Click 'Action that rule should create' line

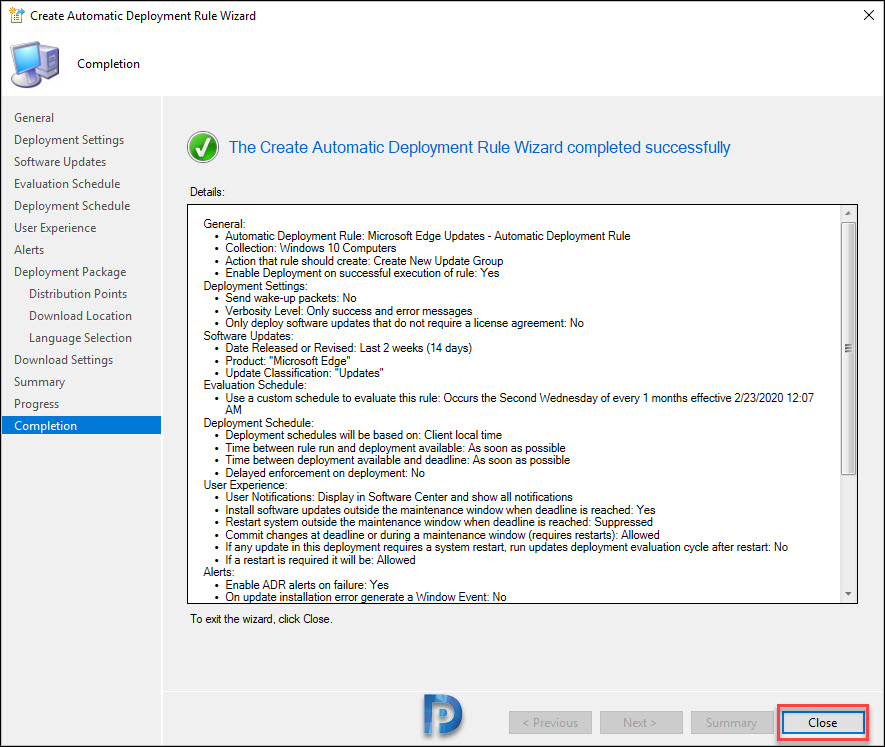click(x=364, y=261)
